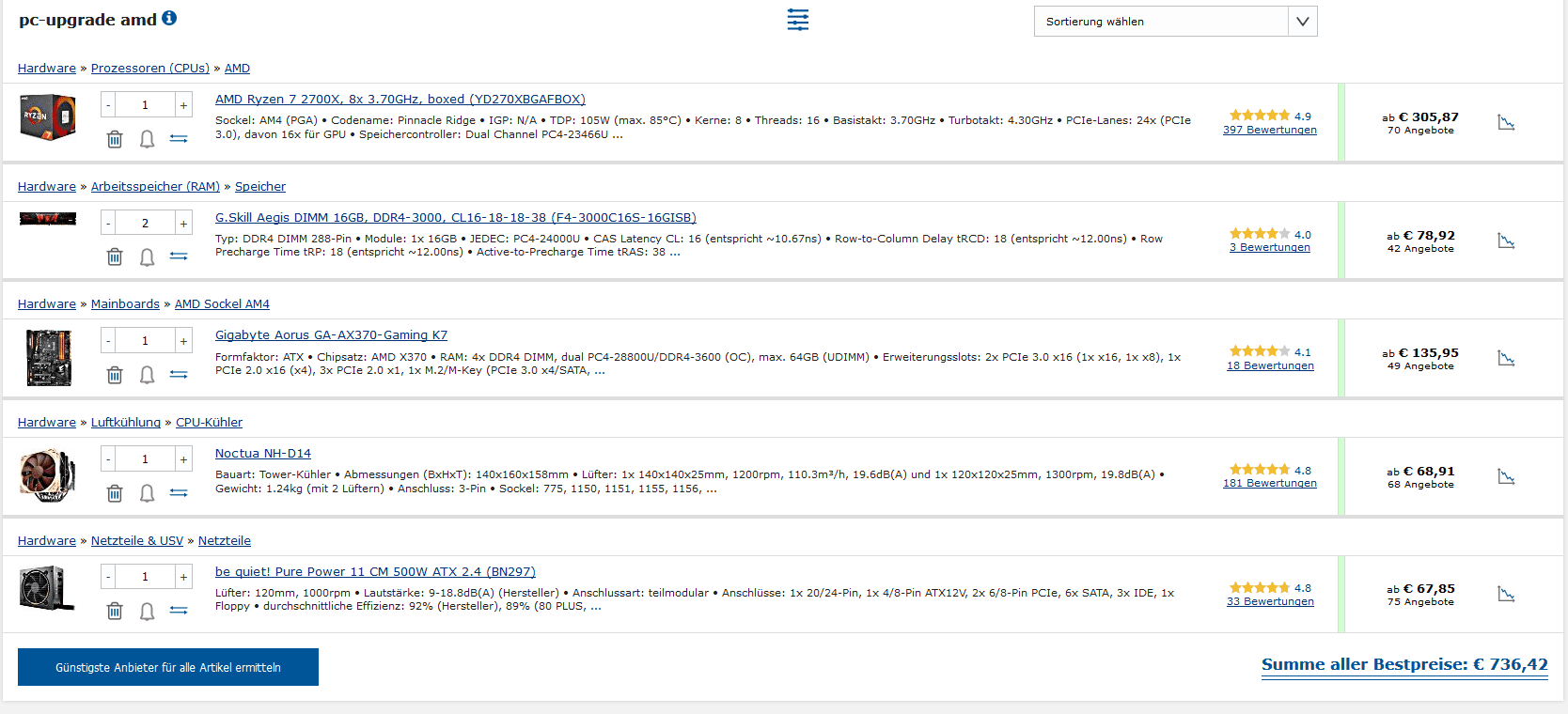Decrease quantity of AMD Ryzen 7 2700X
The image size is (1568, 714).
click(108, 105)
